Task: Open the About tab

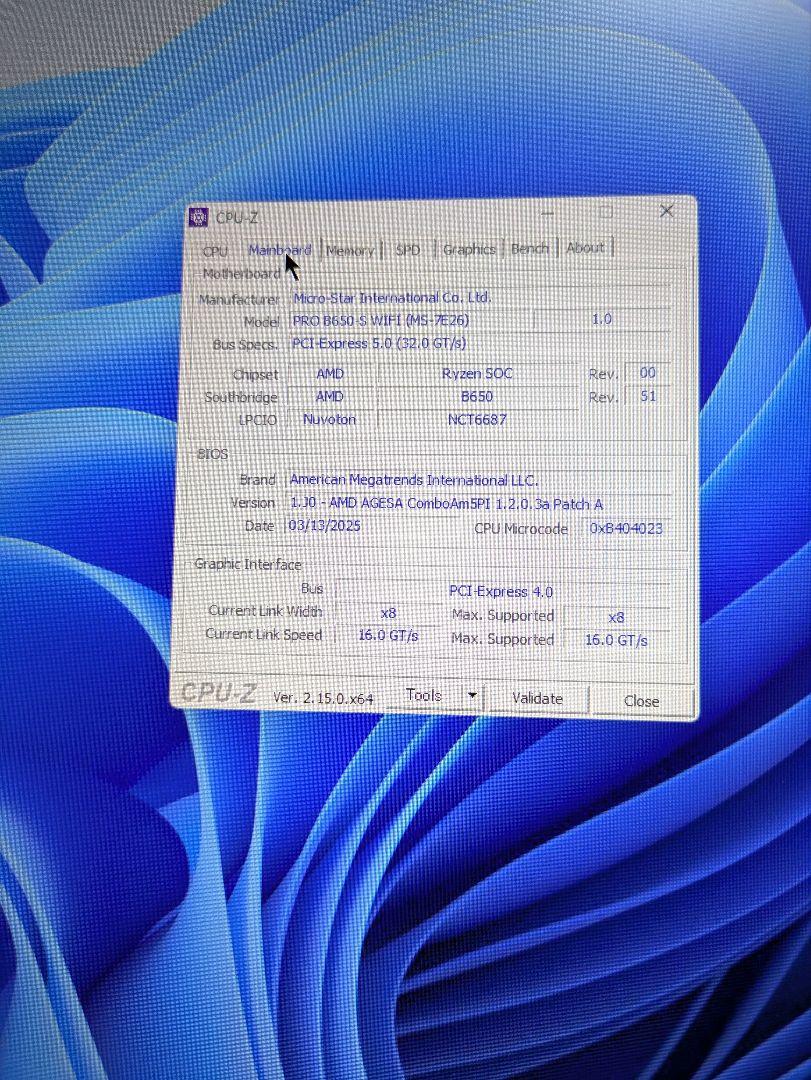Action: [585, 247]
